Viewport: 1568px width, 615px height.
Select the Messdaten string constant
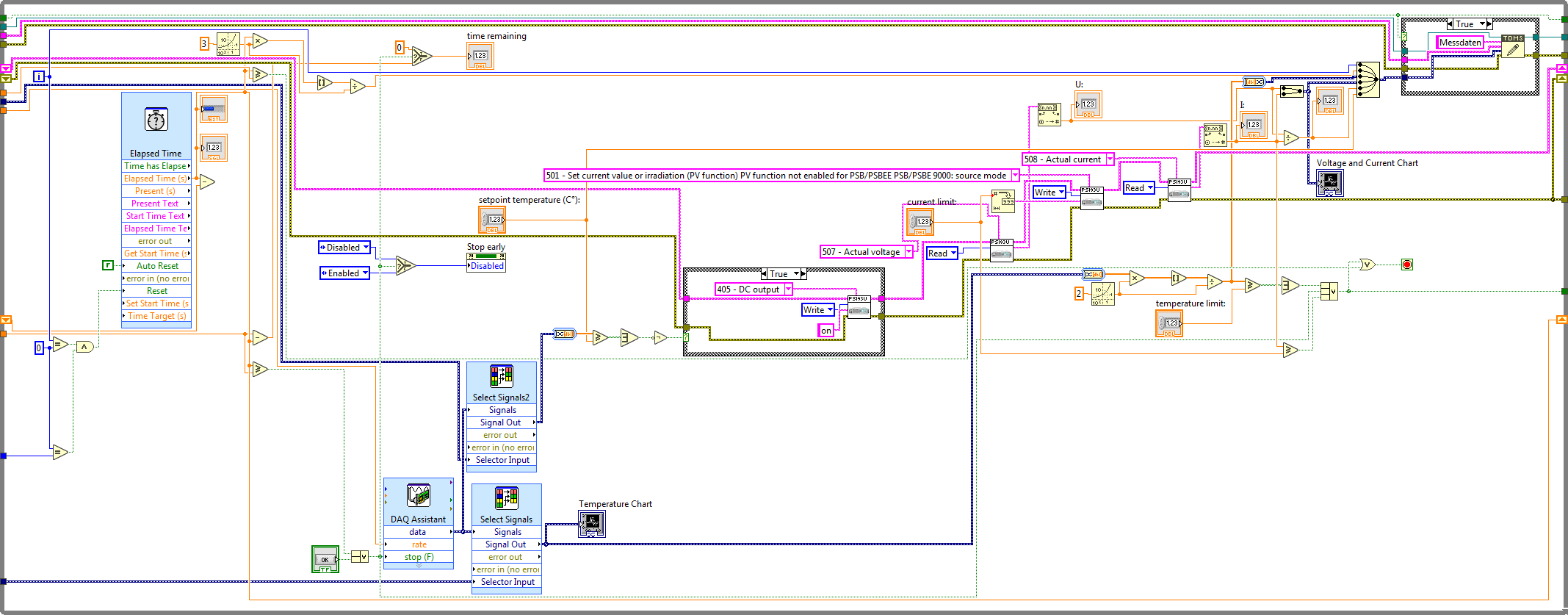[1460, 43]
